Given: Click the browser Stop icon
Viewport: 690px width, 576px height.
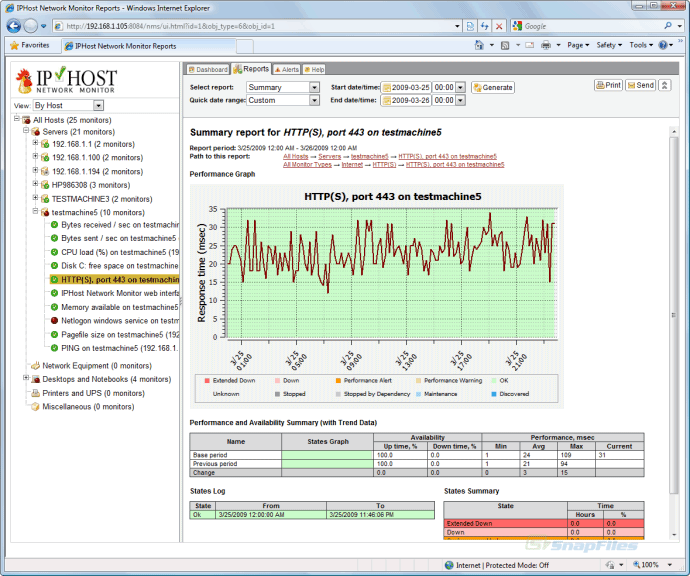Looking at the screenshot, I should [x=498, y=25].
